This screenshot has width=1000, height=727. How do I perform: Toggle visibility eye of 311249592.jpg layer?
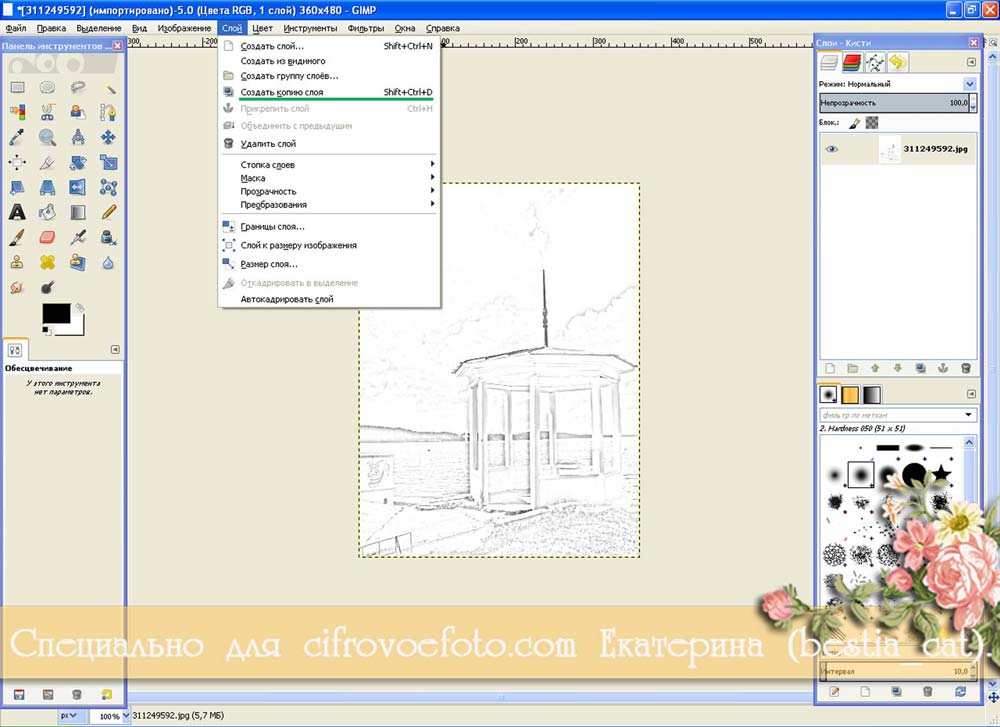coord(832,149)
